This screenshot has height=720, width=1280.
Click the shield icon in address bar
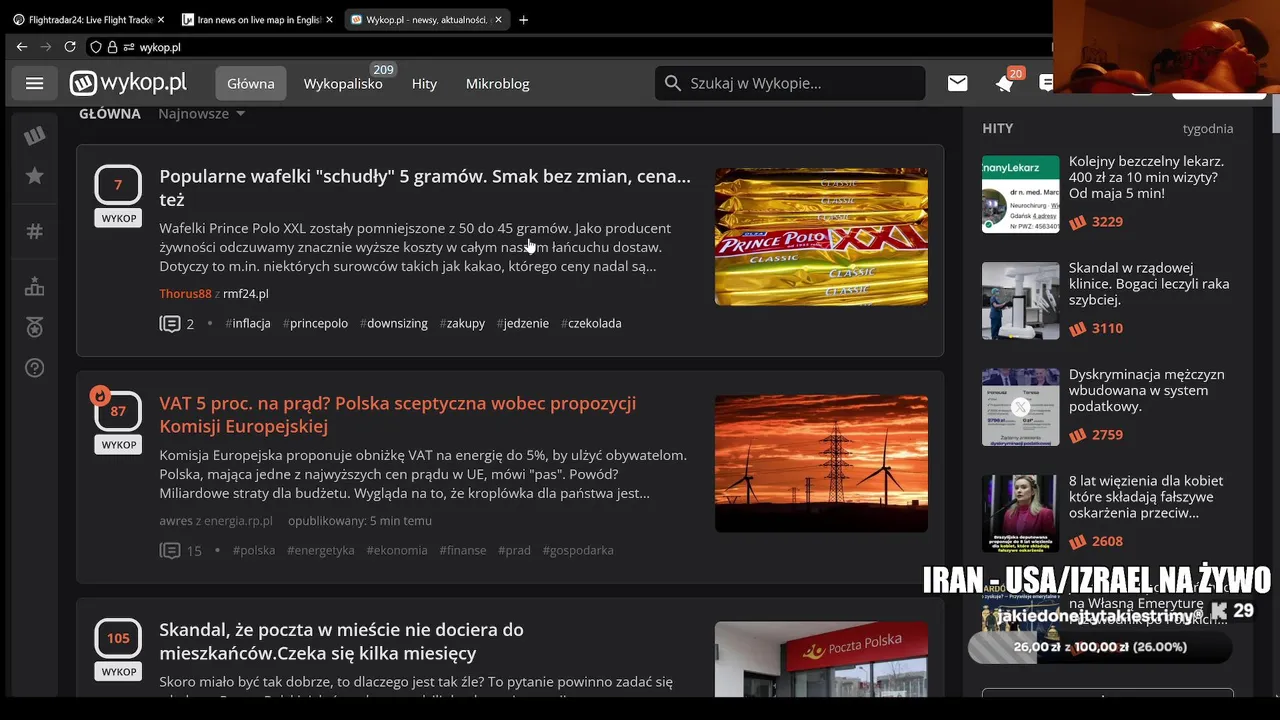pyautogui.click(x=96, y=47)
